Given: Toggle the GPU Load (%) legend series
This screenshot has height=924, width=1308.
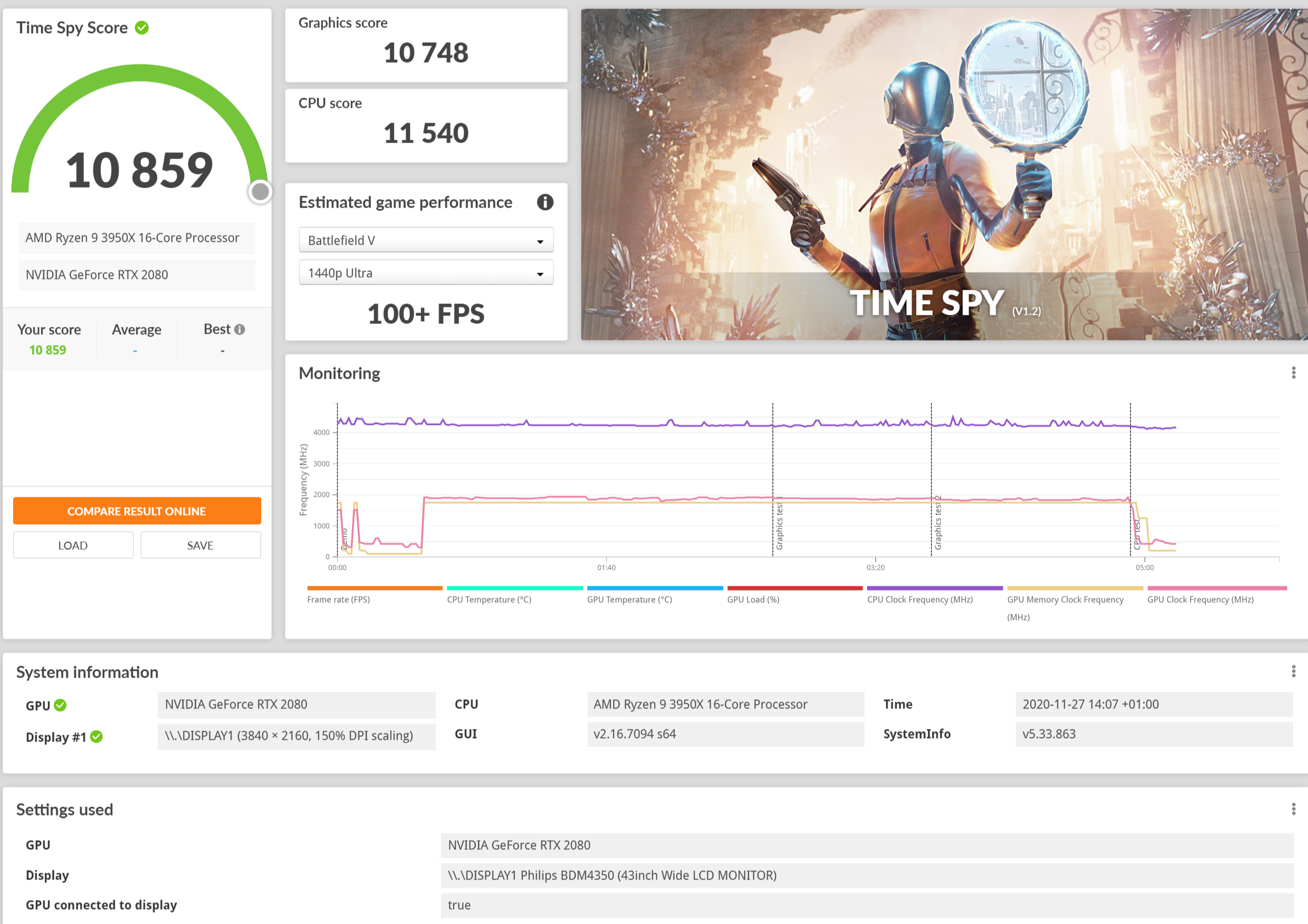Looking at the screenshot, I should point(753,599).
